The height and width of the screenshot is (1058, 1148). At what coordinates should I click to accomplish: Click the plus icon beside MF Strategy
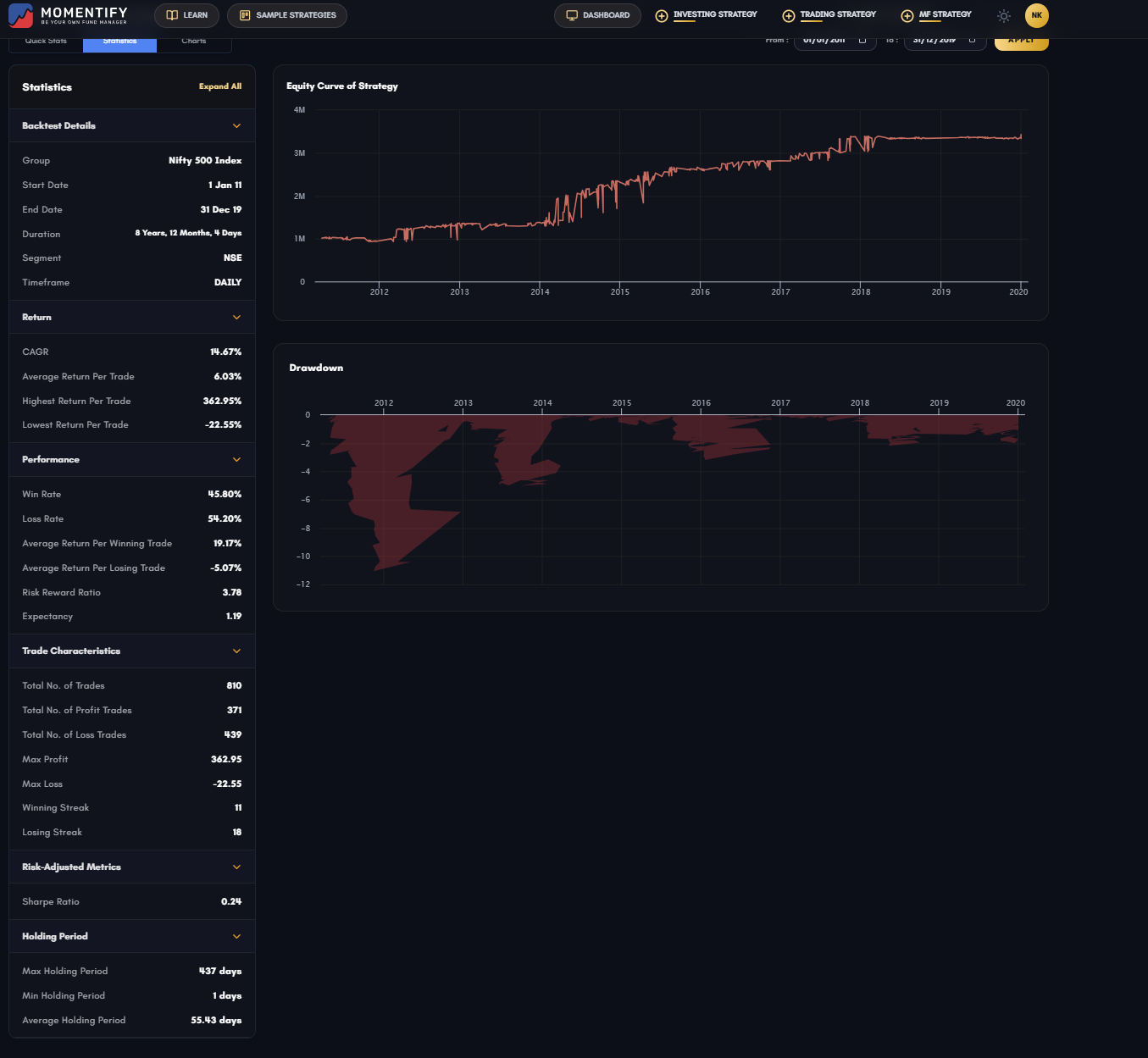pos(907,16)
